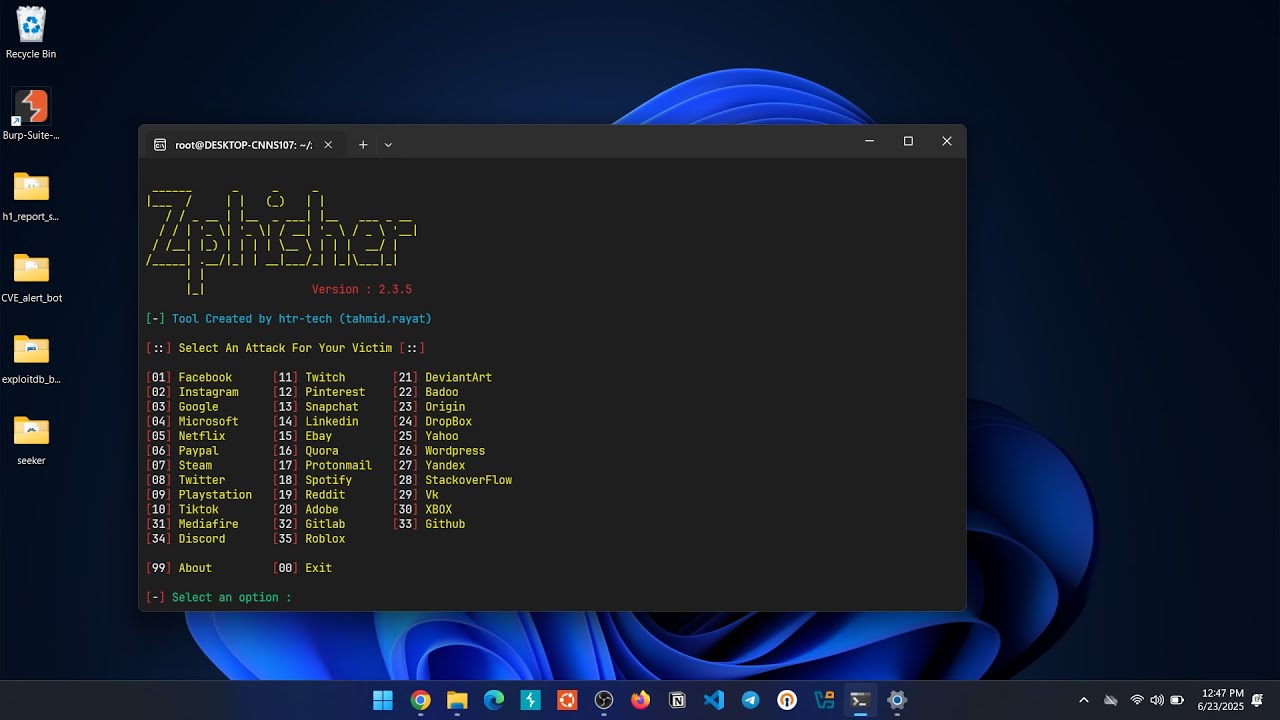Click the '[21] DeviantArt' entry

click(x=442, y=378)
